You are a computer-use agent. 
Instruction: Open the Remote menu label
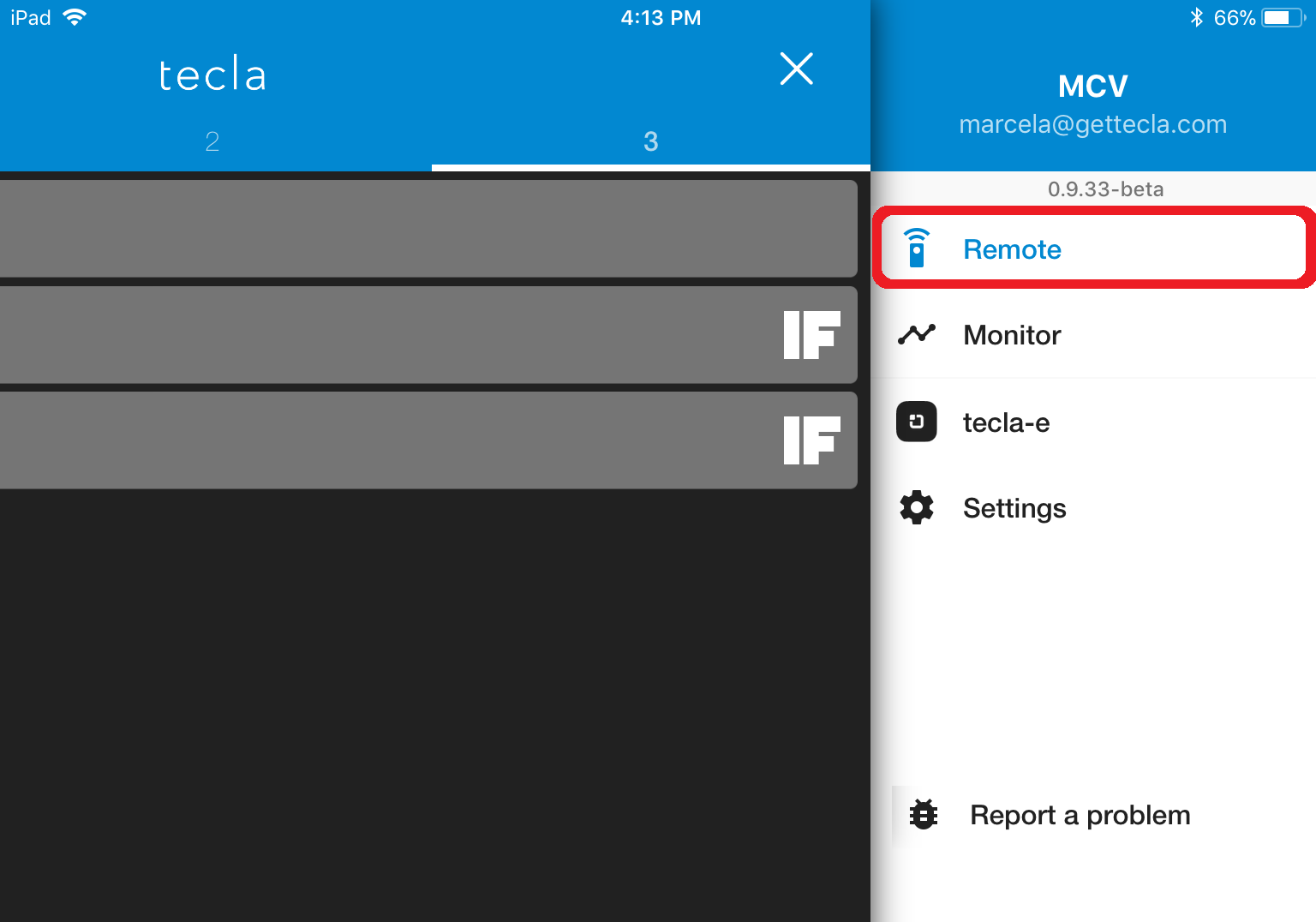[x=1012, y=249]
